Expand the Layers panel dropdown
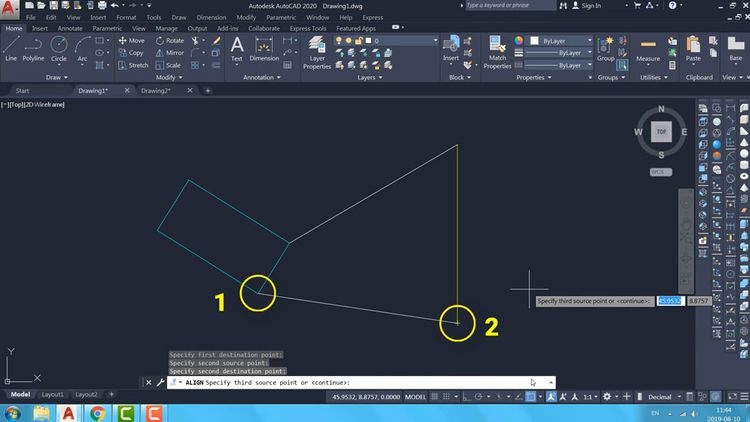 tap(370, 78)
